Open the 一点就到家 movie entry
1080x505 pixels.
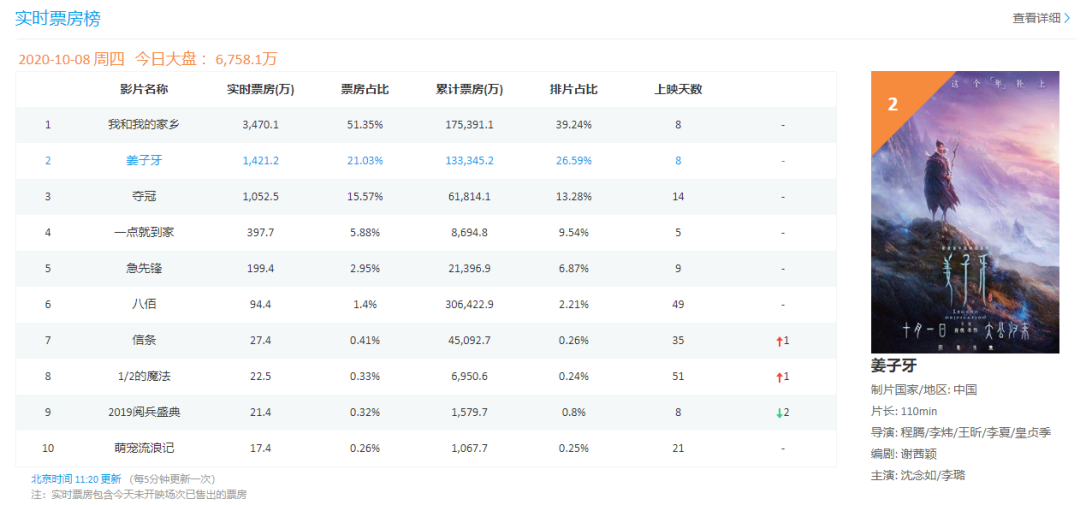pos(144,232)
